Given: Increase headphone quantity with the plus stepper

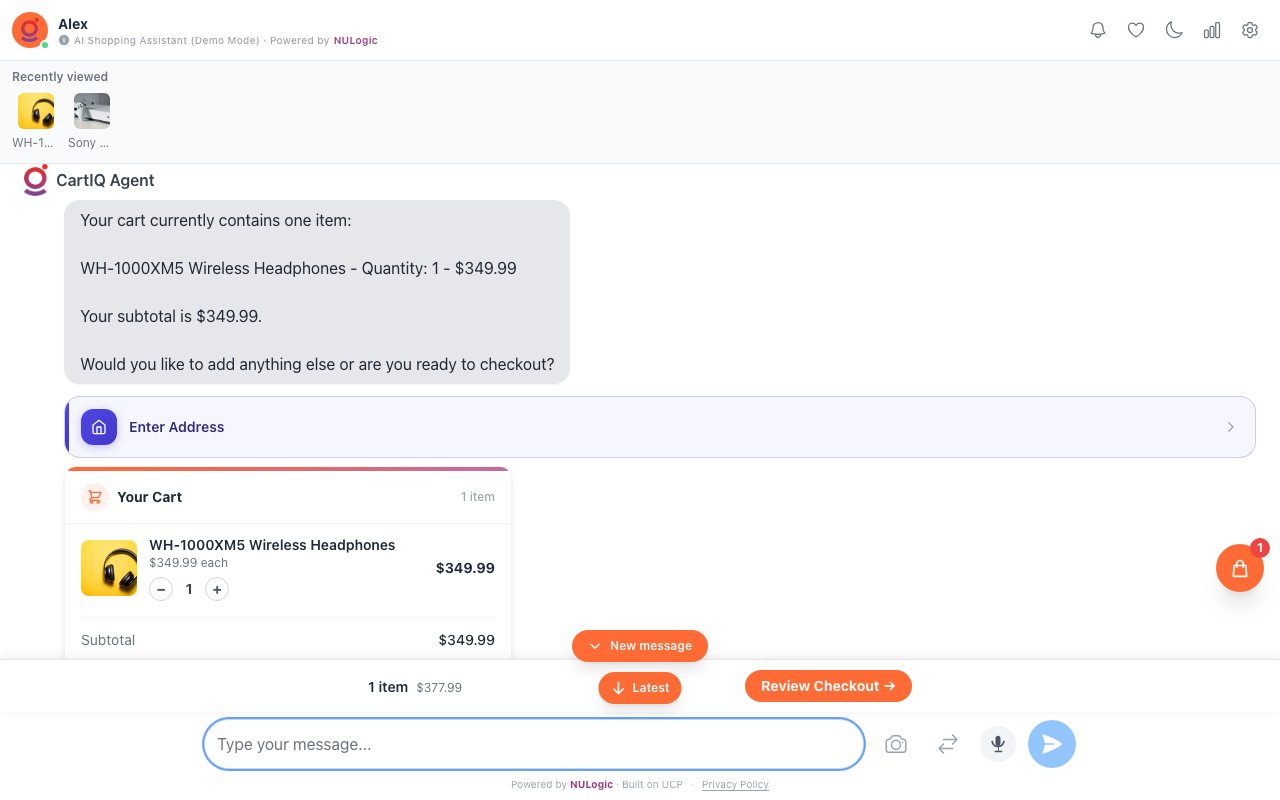Looking at the screenshot, I should [x=217, y=589].
